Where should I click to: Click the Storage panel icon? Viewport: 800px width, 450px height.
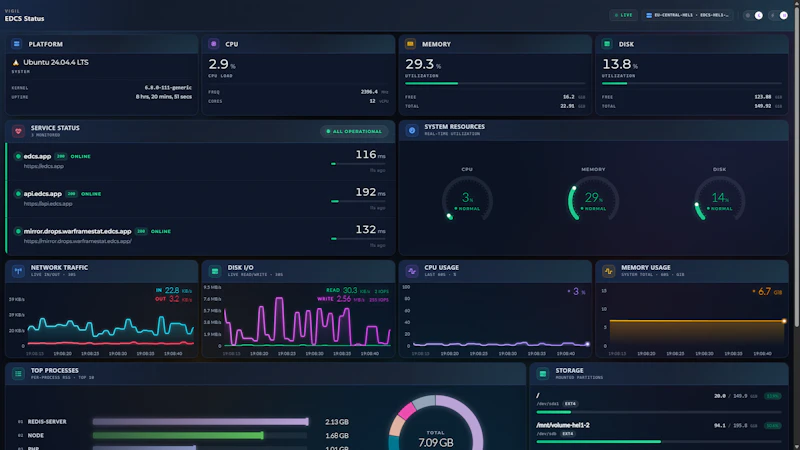pos(543,374)
